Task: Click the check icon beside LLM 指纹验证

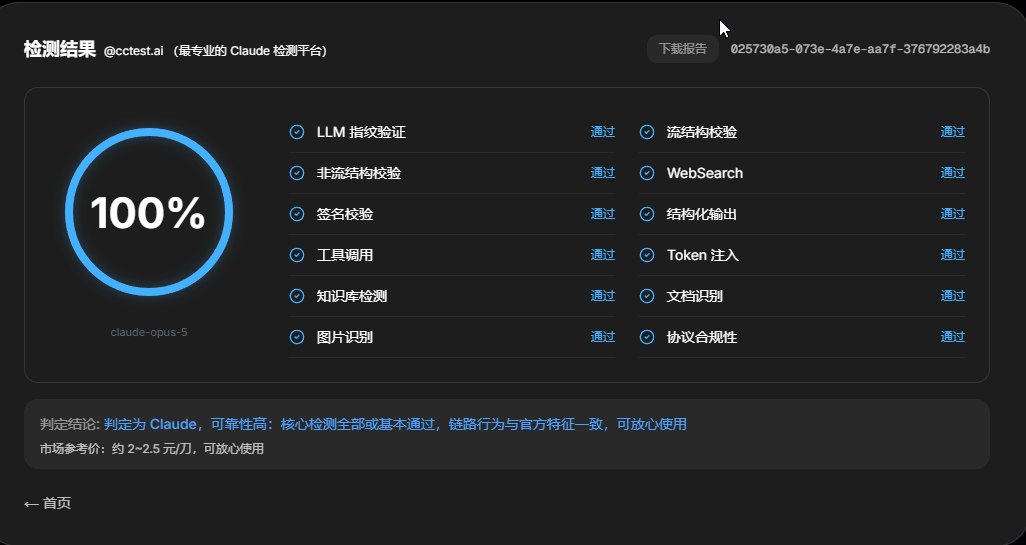Action: coord(297,132)
